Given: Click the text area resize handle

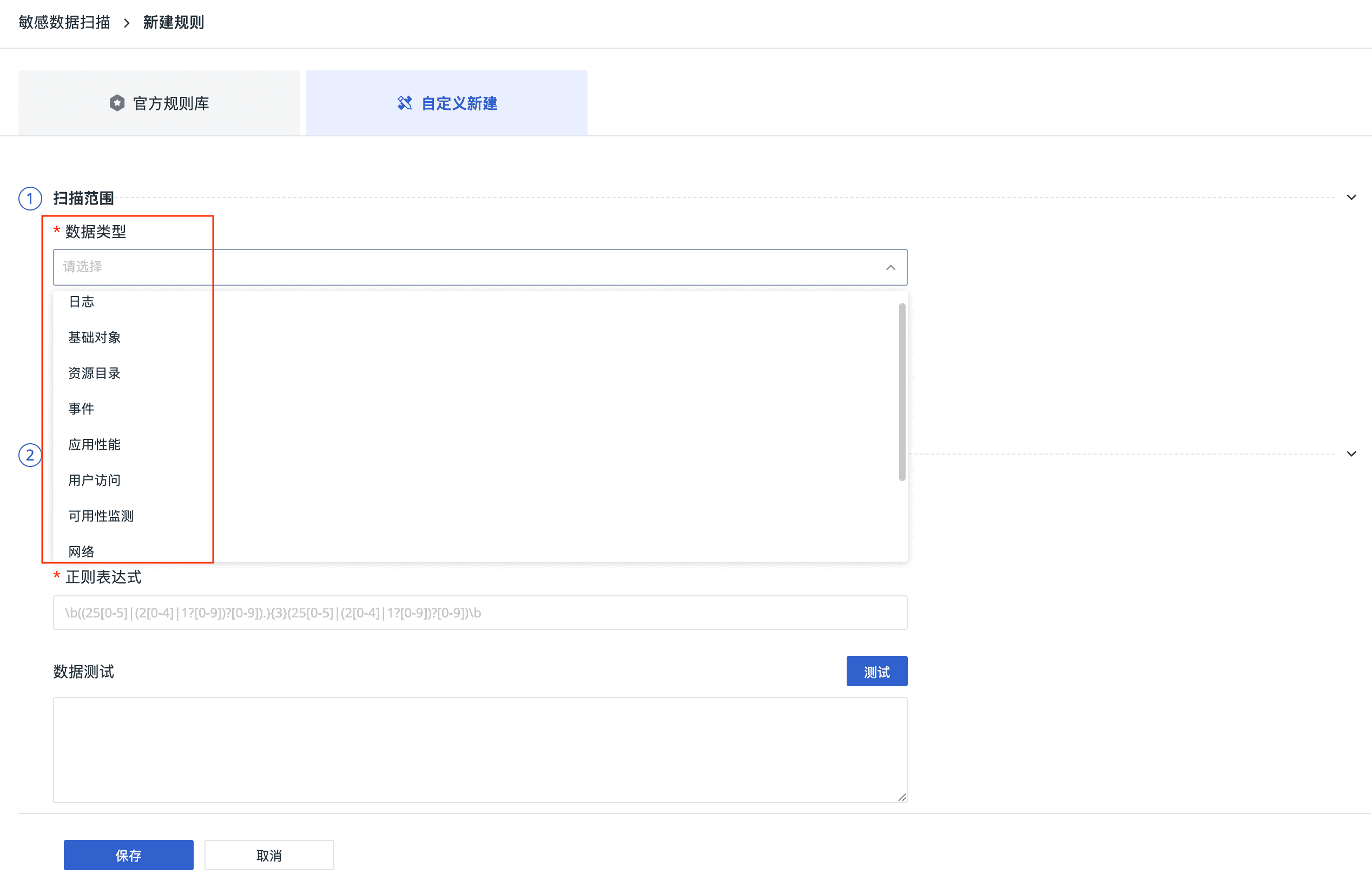Looking at the screenshot, I should pyautogui.click(x=901, y=797).
